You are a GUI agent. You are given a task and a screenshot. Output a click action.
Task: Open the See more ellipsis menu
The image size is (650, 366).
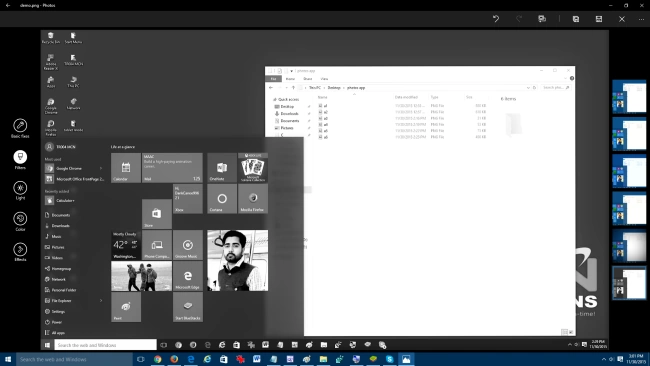(641, 19)
